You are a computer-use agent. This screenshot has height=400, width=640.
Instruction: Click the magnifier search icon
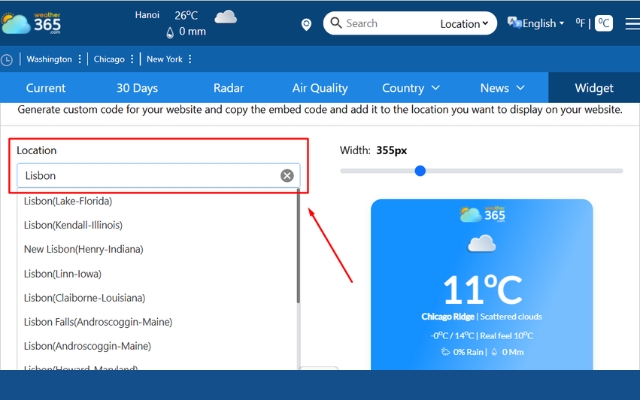[336, 23]
